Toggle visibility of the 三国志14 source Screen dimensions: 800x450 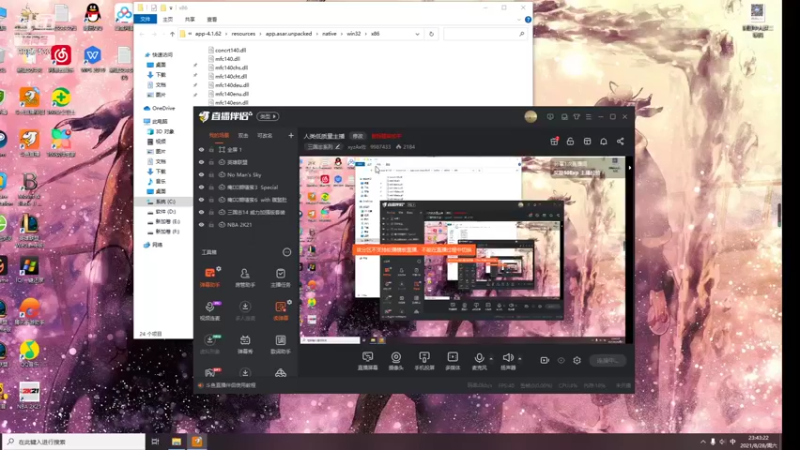tap(202, 212)
